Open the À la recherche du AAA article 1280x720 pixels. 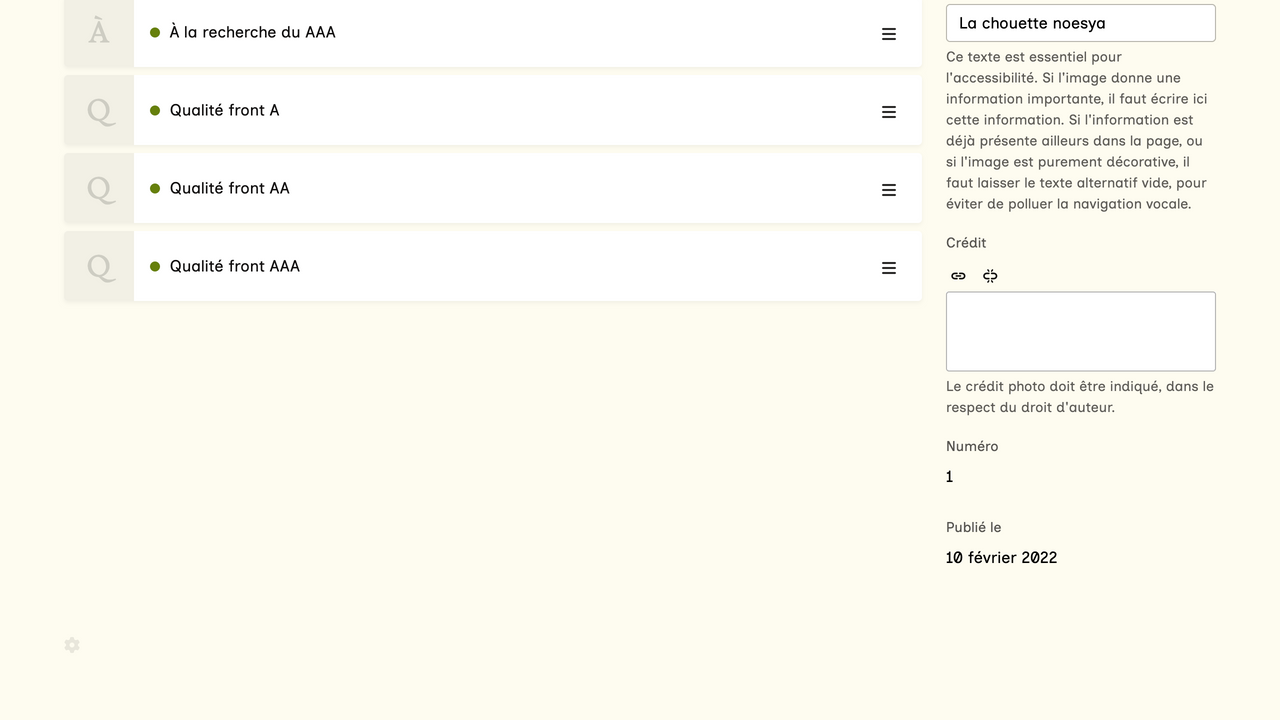click(252, 32)
